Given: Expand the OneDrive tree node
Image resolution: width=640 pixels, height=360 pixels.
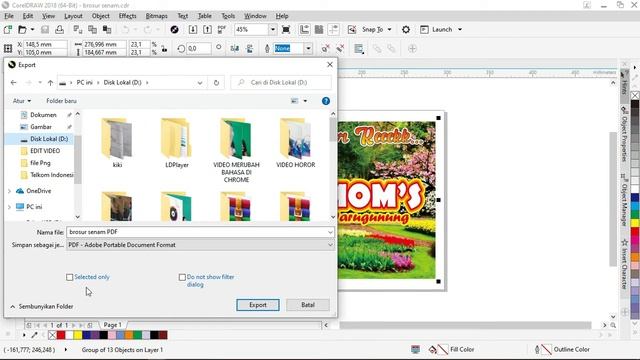Looking at the screenshot, I should pos(9,191).
